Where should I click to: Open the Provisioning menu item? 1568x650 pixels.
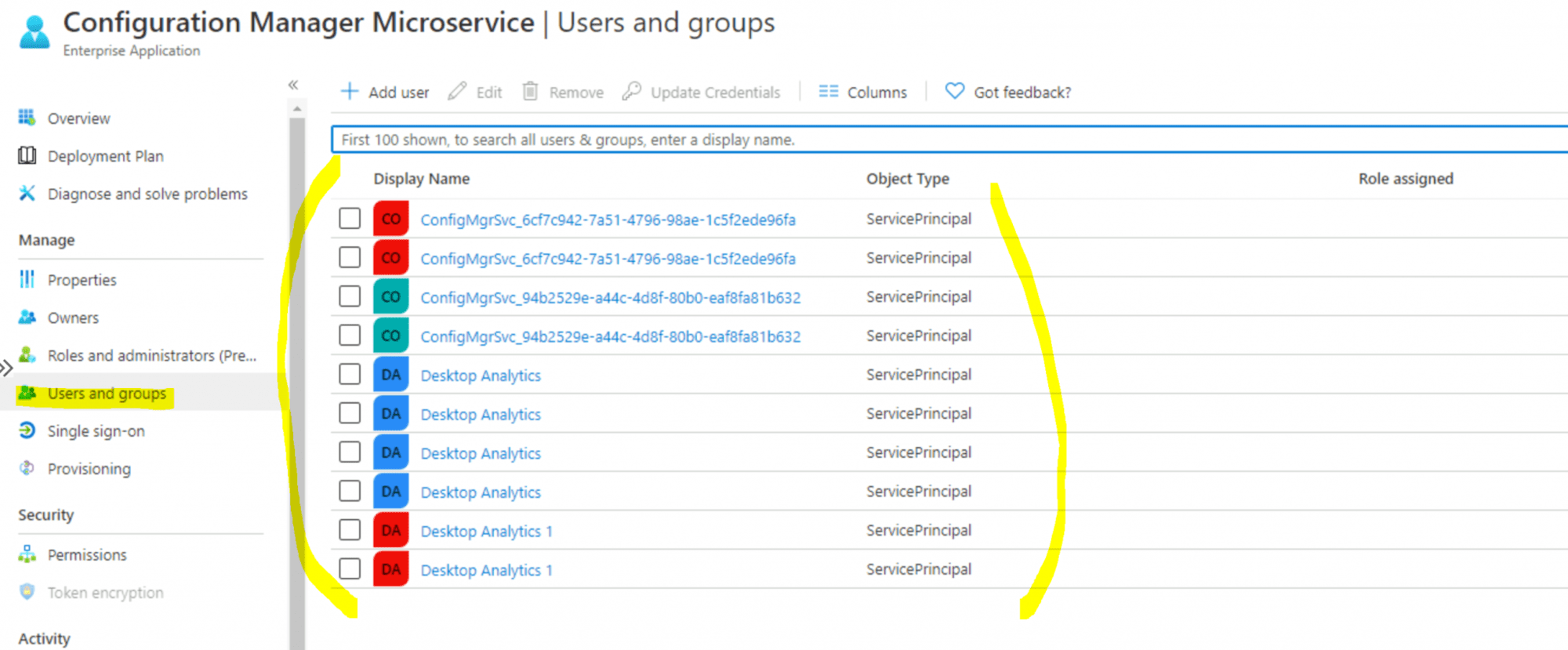tap(89, 469)
